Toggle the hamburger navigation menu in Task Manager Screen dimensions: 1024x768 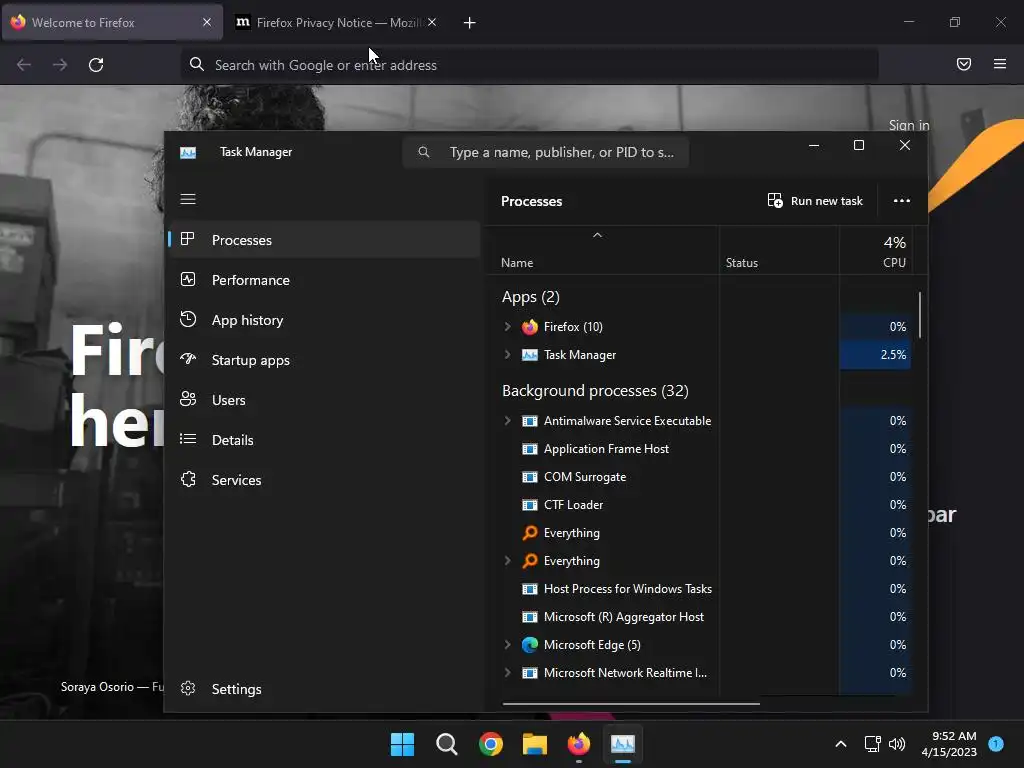[x=188, y=199]
